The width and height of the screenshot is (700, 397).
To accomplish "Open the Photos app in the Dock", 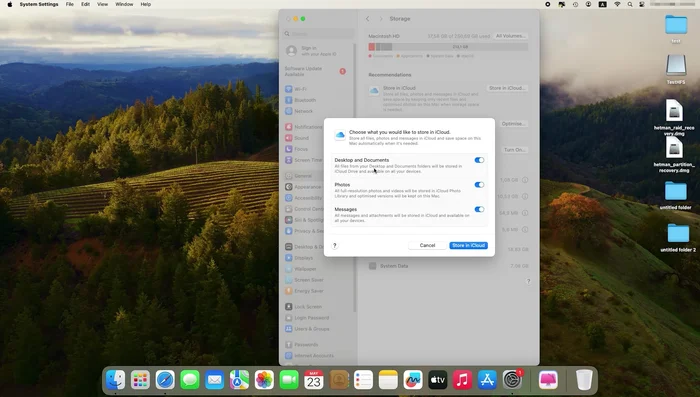I will [x=264, y=380].
